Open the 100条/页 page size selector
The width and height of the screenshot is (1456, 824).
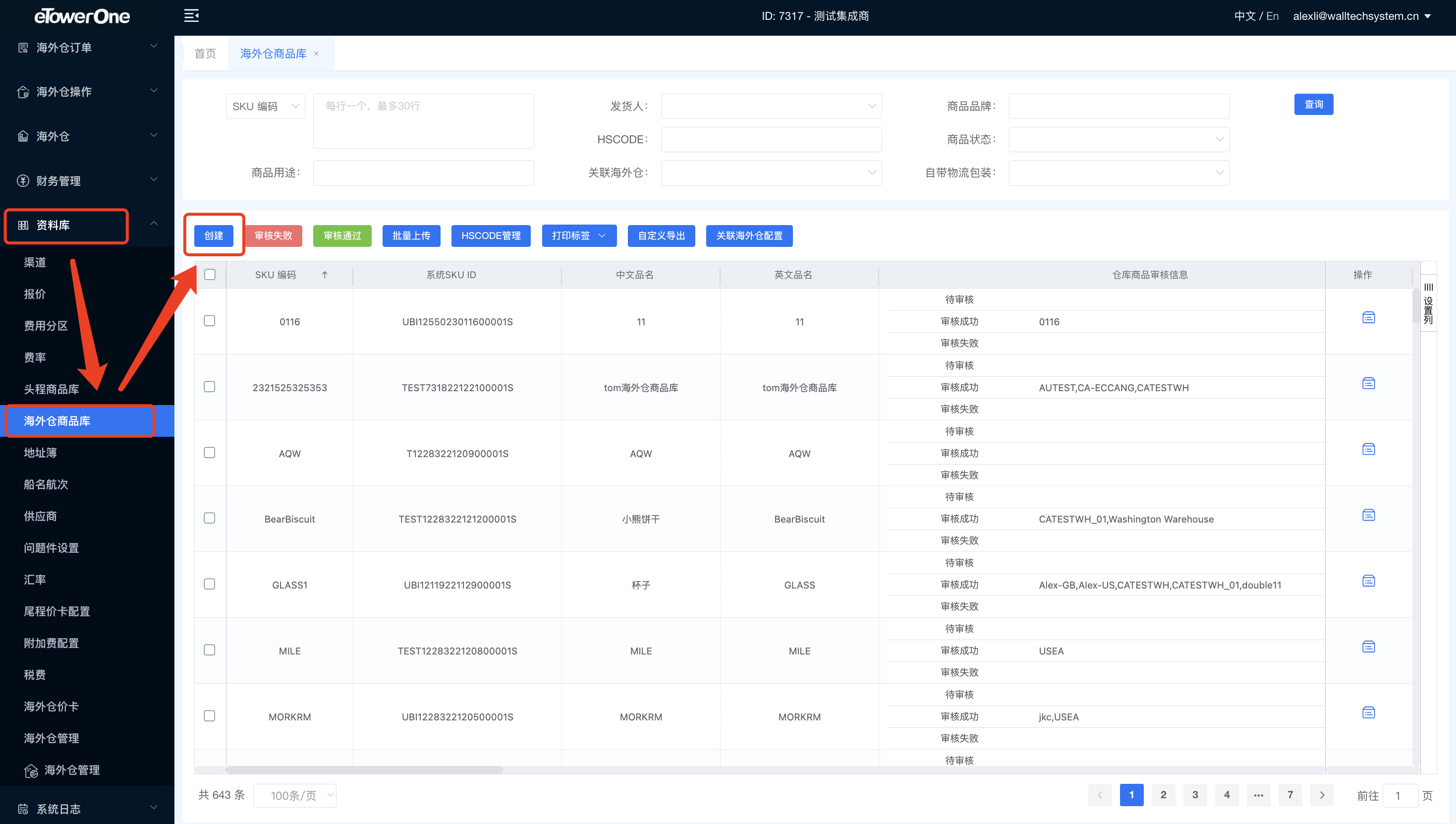294,795
